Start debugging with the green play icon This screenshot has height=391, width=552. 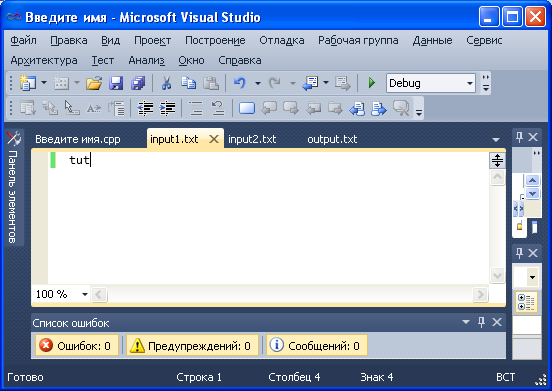pyautogui.click(x=372, y=83)
